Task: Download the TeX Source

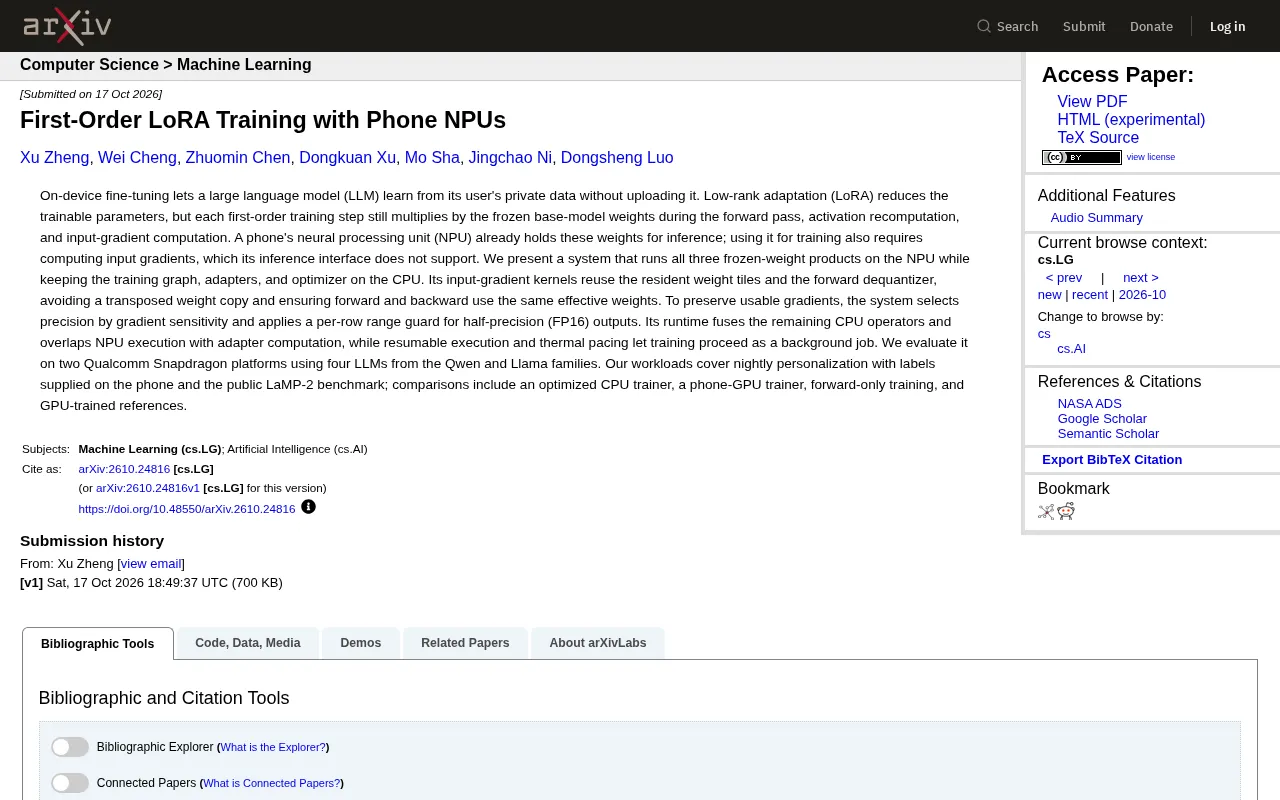Action: 1098,138
